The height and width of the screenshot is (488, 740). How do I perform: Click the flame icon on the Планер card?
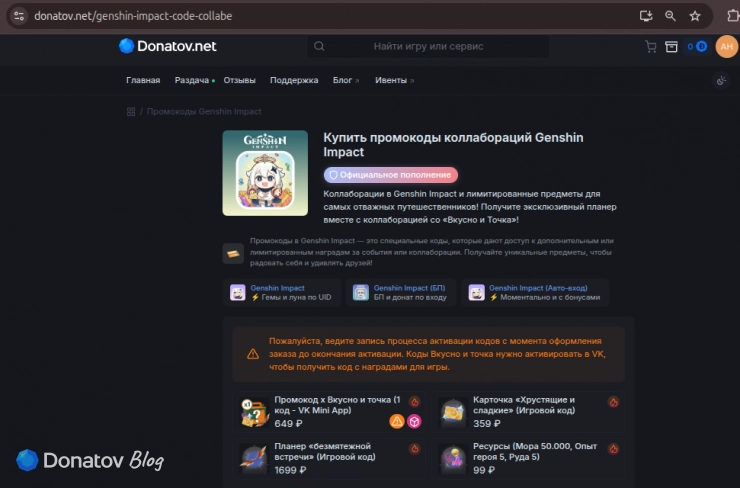414,449
